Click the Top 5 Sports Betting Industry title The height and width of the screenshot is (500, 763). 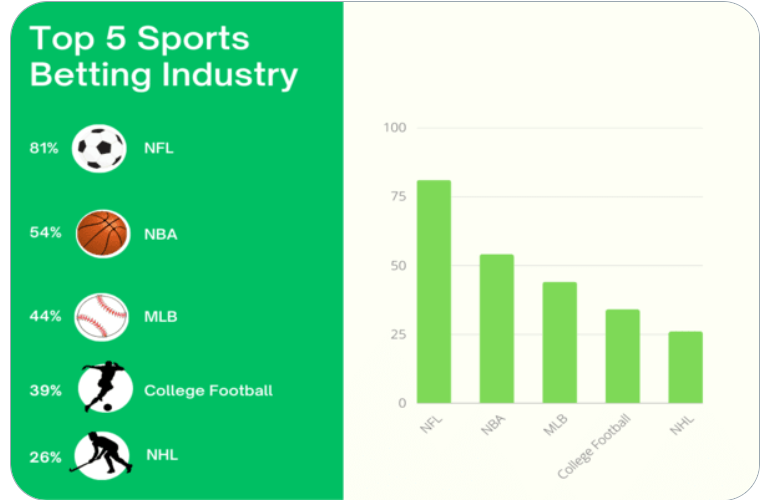164,57
